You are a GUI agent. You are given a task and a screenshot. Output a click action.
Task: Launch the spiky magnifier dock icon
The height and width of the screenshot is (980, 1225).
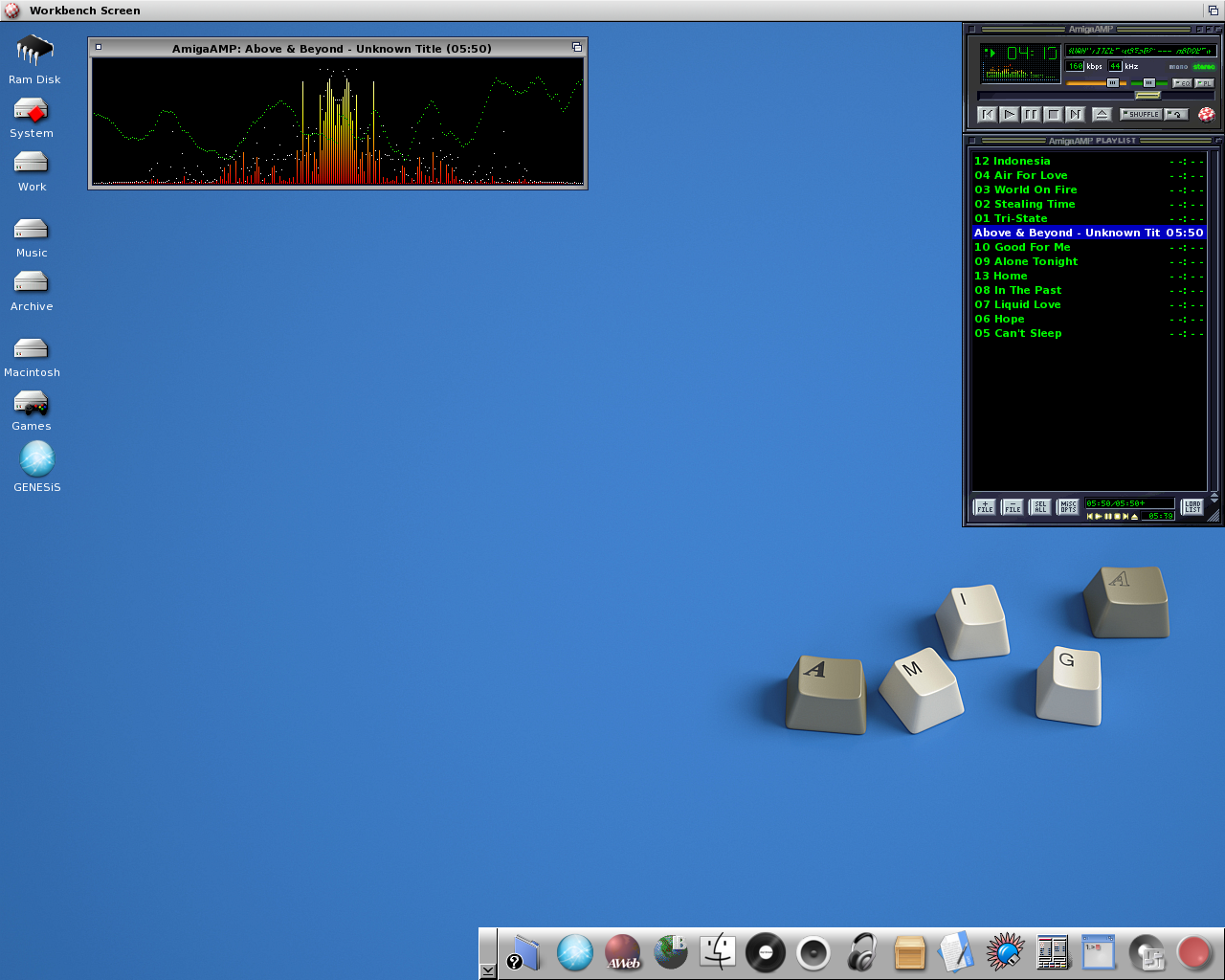tap(1005, 953)
